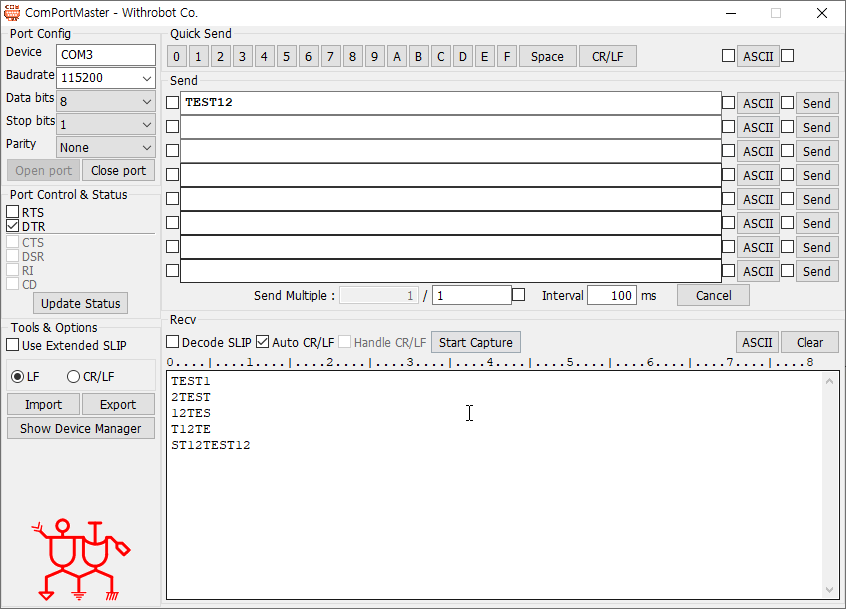Toggle checkbox left of Quick Send ASCII
846x609 pixels.
click(x=728, y=56)
